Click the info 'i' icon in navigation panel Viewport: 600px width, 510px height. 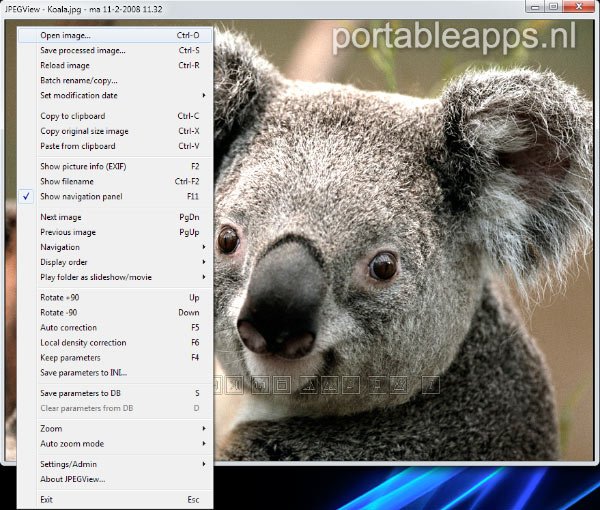[430, 385]
